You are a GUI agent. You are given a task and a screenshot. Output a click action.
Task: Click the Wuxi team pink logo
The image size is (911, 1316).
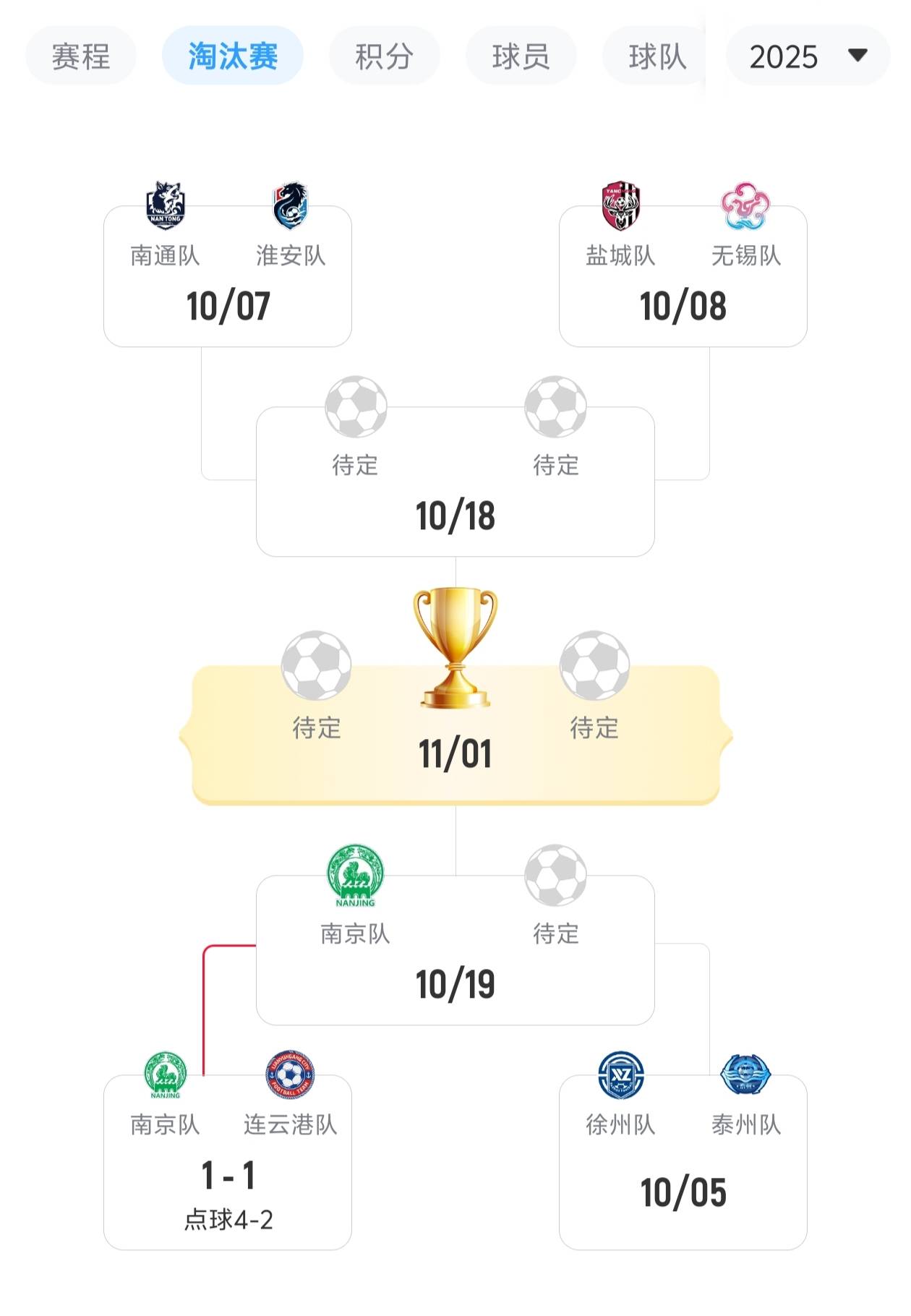pos(745,206)
